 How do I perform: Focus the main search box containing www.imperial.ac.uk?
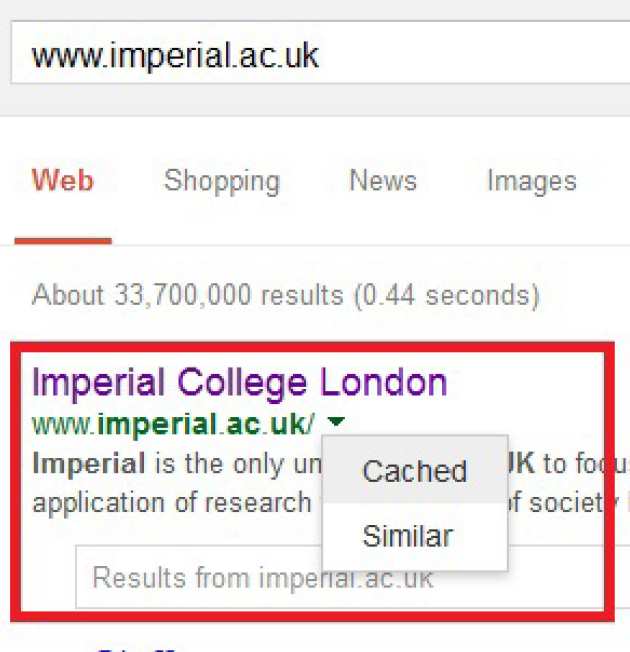click(x=300, y=54)
